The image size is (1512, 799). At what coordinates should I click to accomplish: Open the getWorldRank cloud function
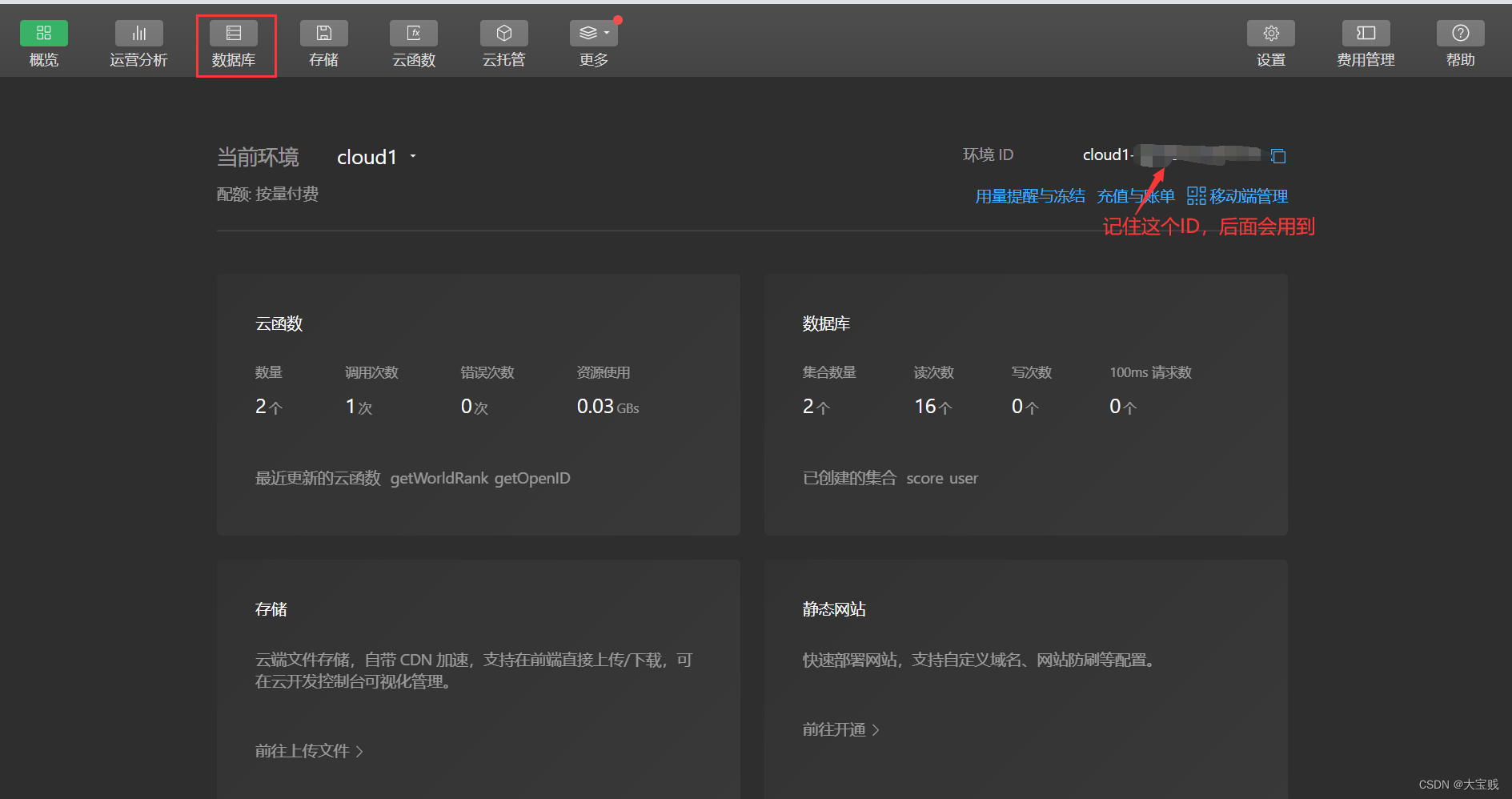point(439,478)
